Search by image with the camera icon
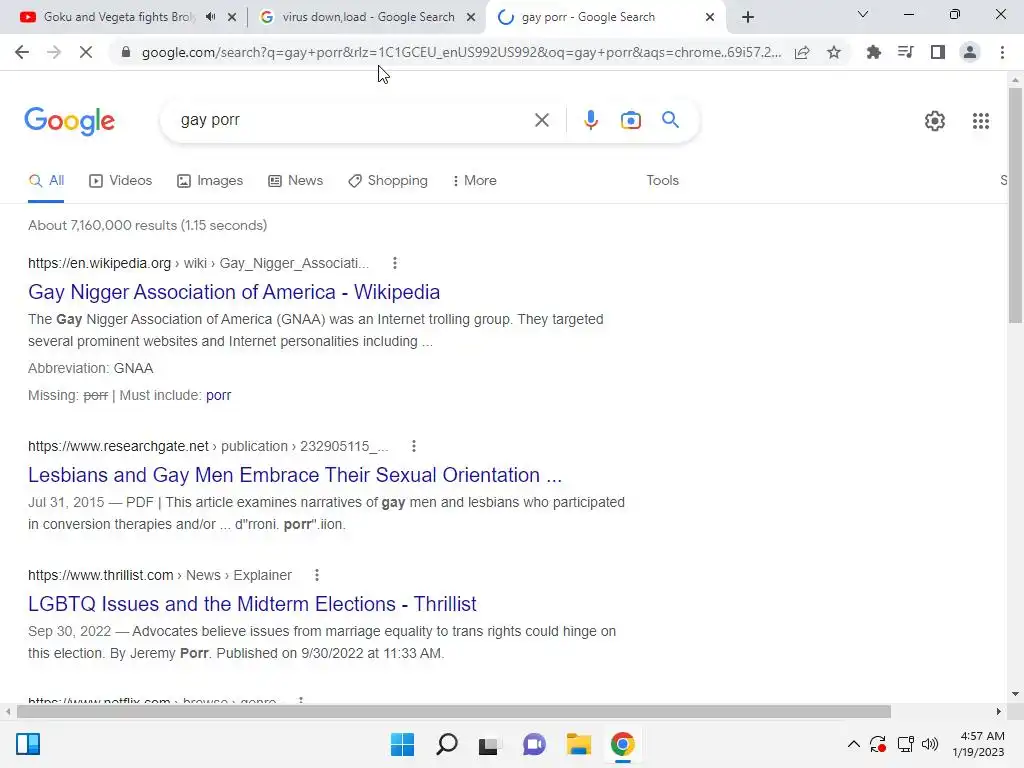Image resolution: width=1024 pixels, height=768 pixels. click(x=631, y=120)
